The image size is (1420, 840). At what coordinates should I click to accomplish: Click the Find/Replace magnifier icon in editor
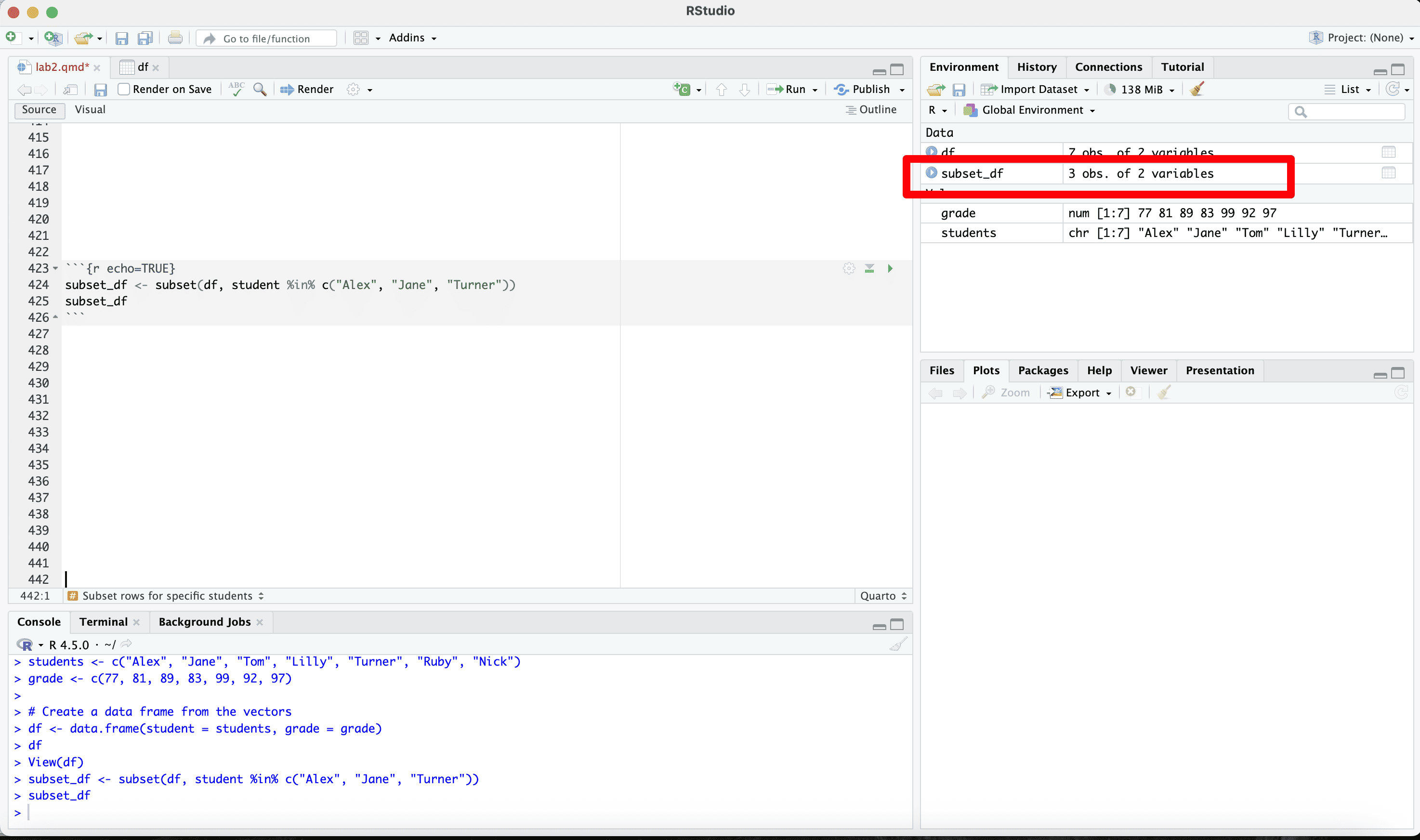(x=260, y=89)
